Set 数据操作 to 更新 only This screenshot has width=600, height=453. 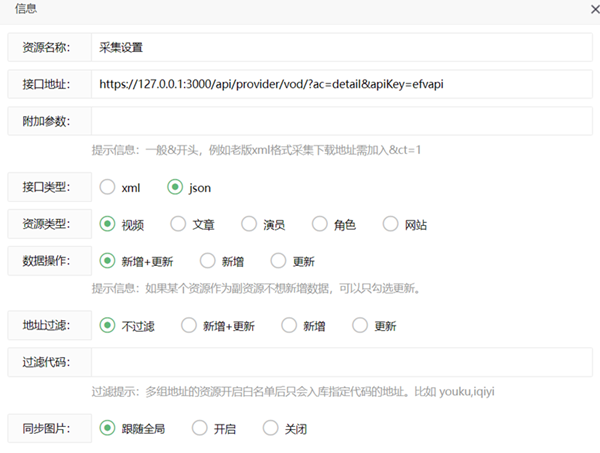coord(279,261)
